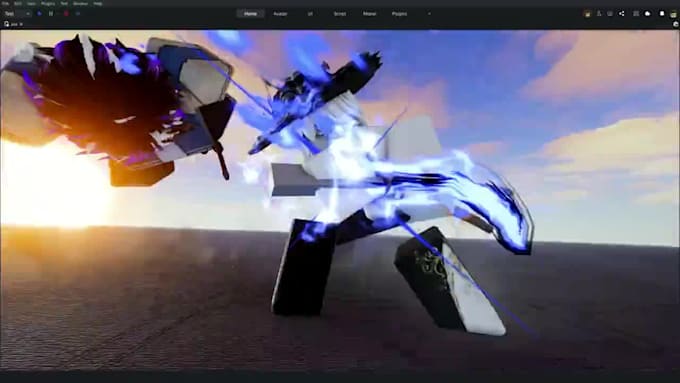The image size is (680, 383).
Task: Switch to the Script tab
Action: [x=340, y=14]
